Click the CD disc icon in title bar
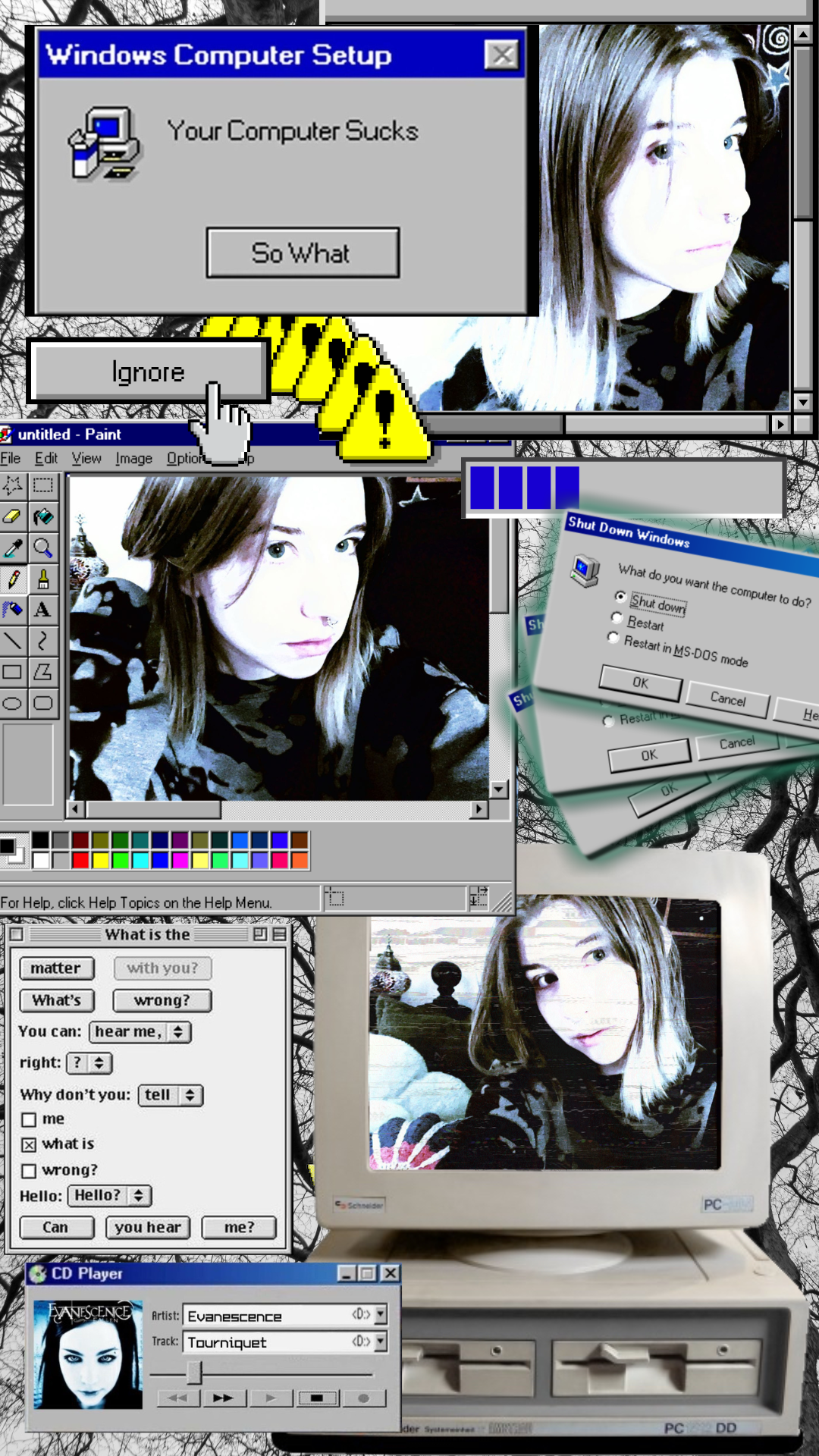The height and width of the screenshot is (1456, 819). pos(38,1274)
